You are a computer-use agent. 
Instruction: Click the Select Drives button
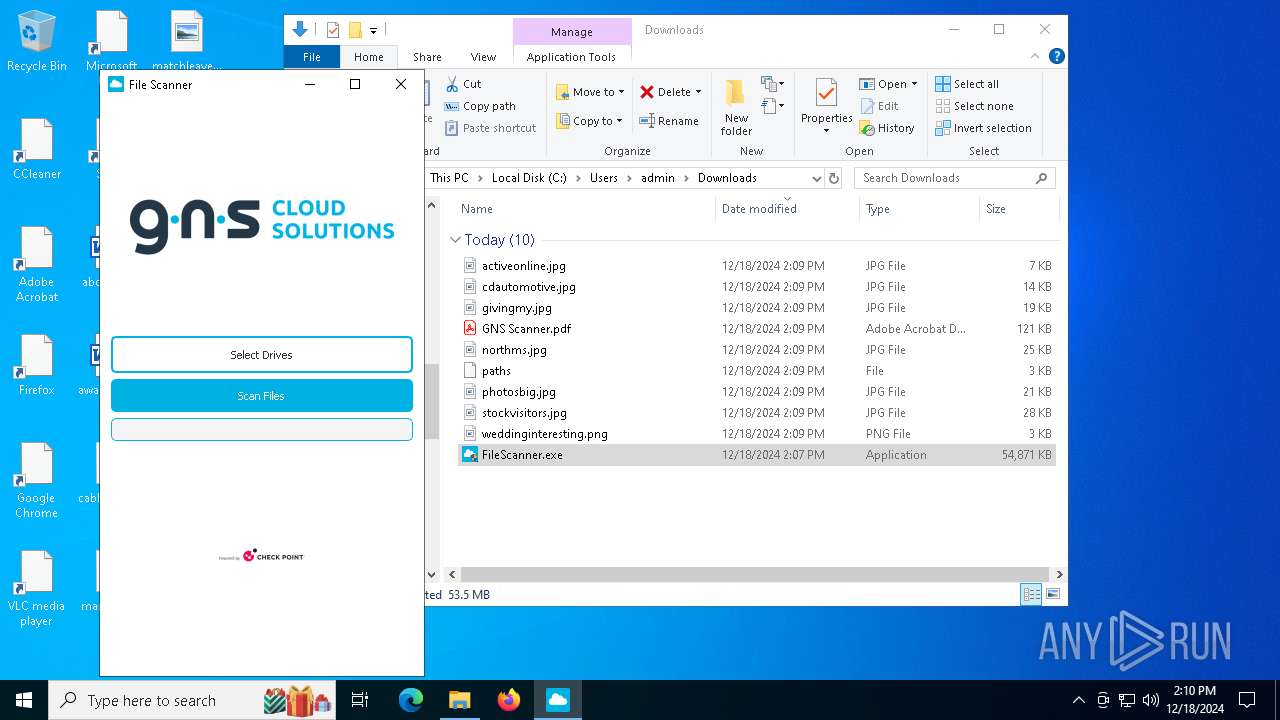pos(261,354)
